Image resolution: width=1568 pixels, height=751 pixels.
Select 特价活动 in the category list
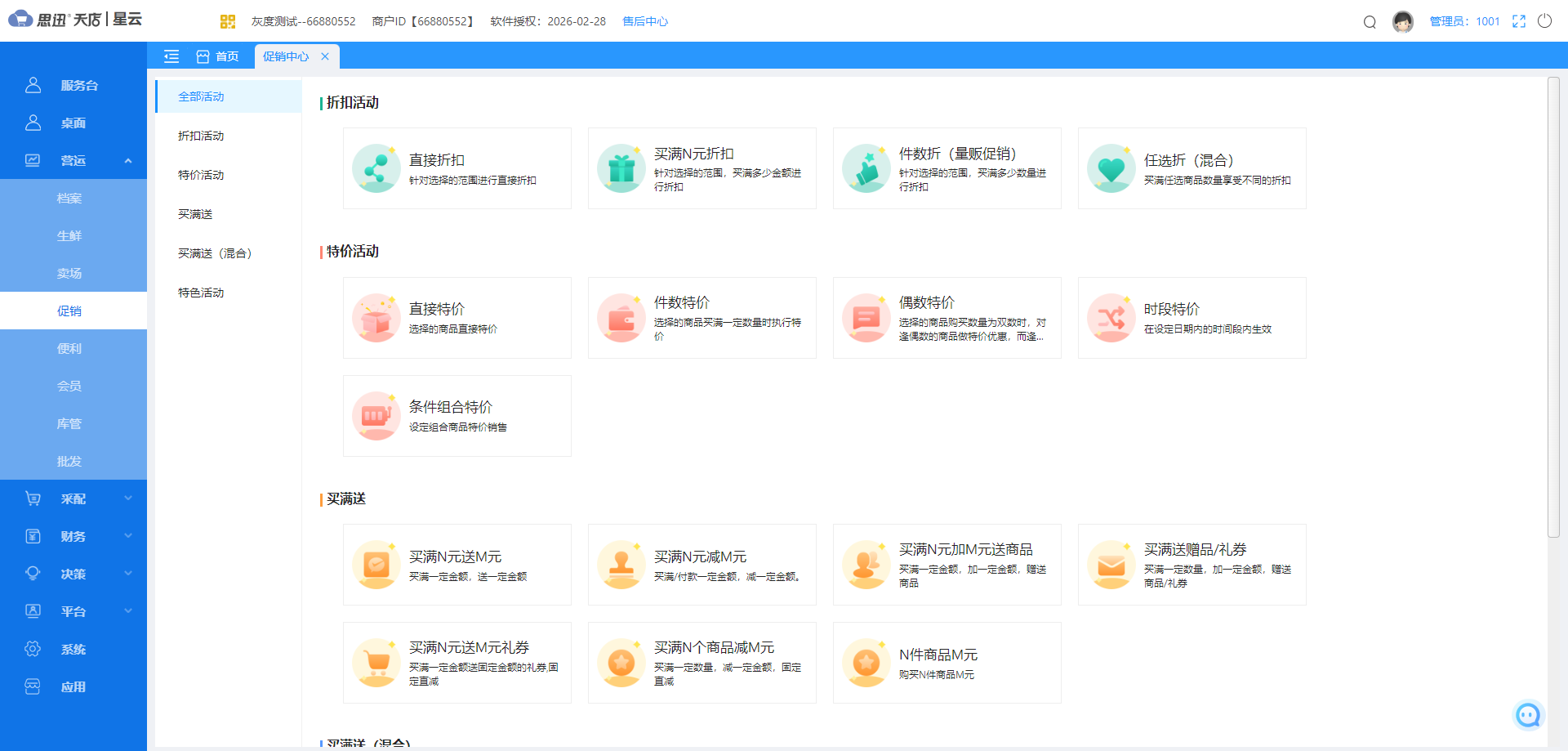[199, 174]
